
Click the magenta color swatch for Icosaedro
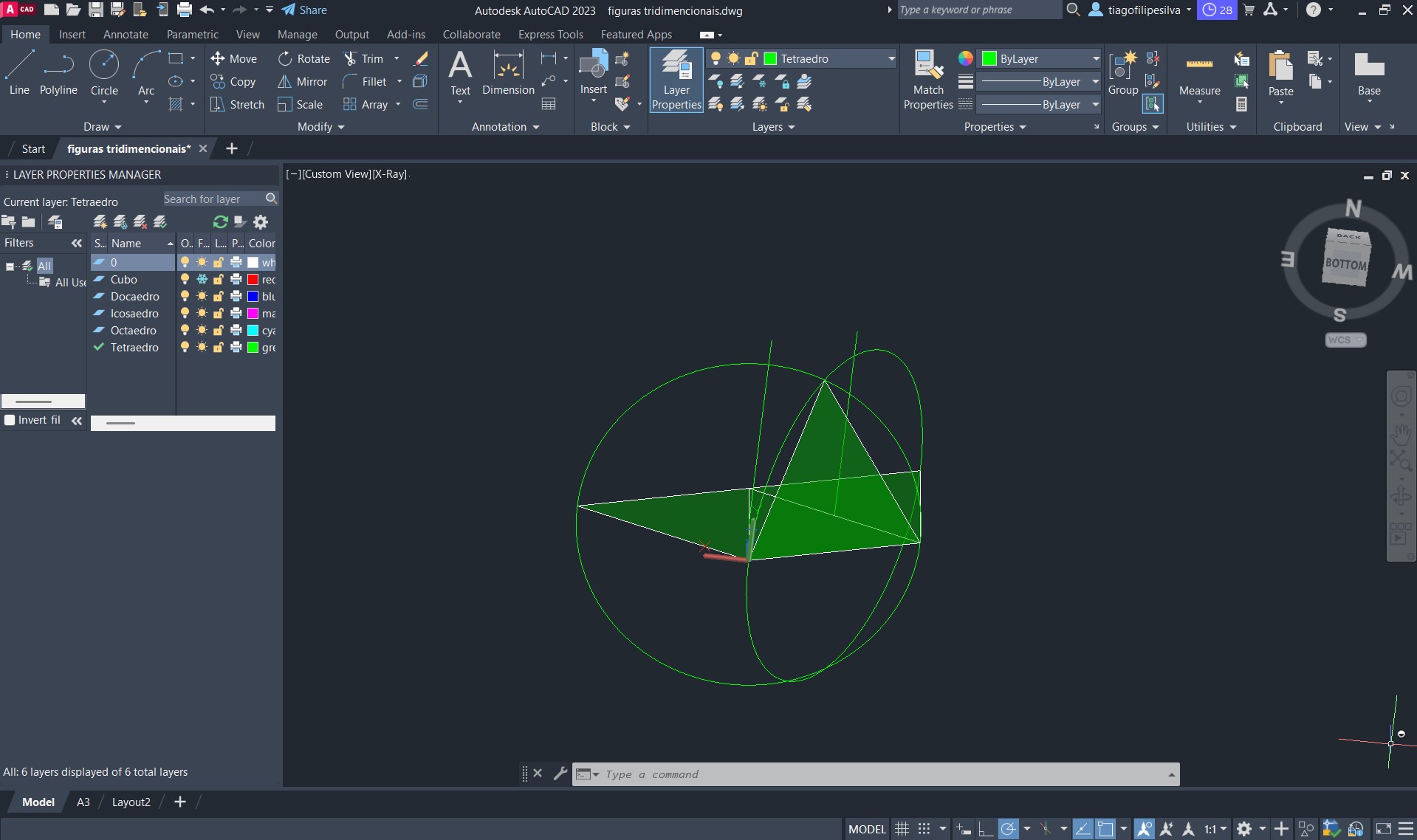253,314
